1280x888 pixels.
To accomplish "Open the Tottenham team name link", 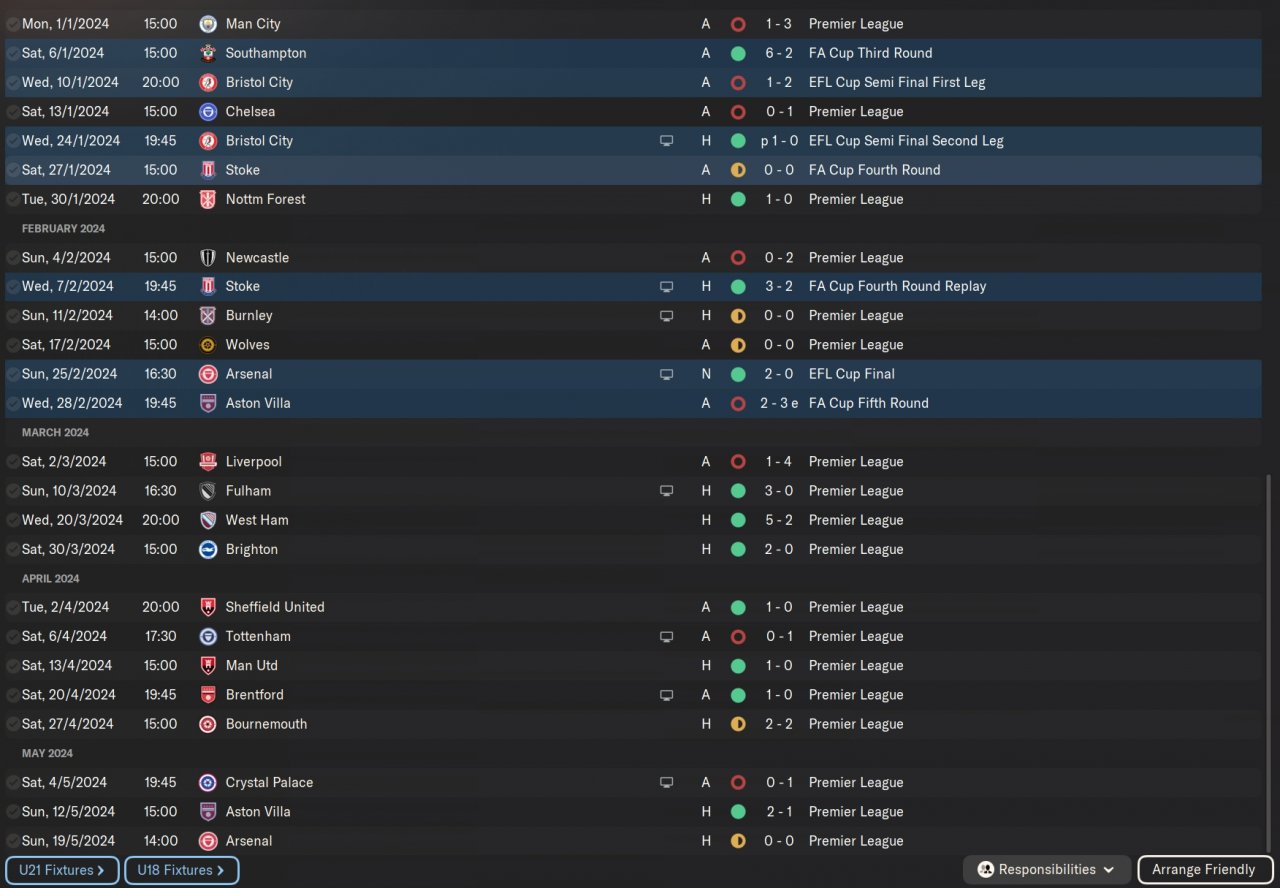I will coord(258,636).
